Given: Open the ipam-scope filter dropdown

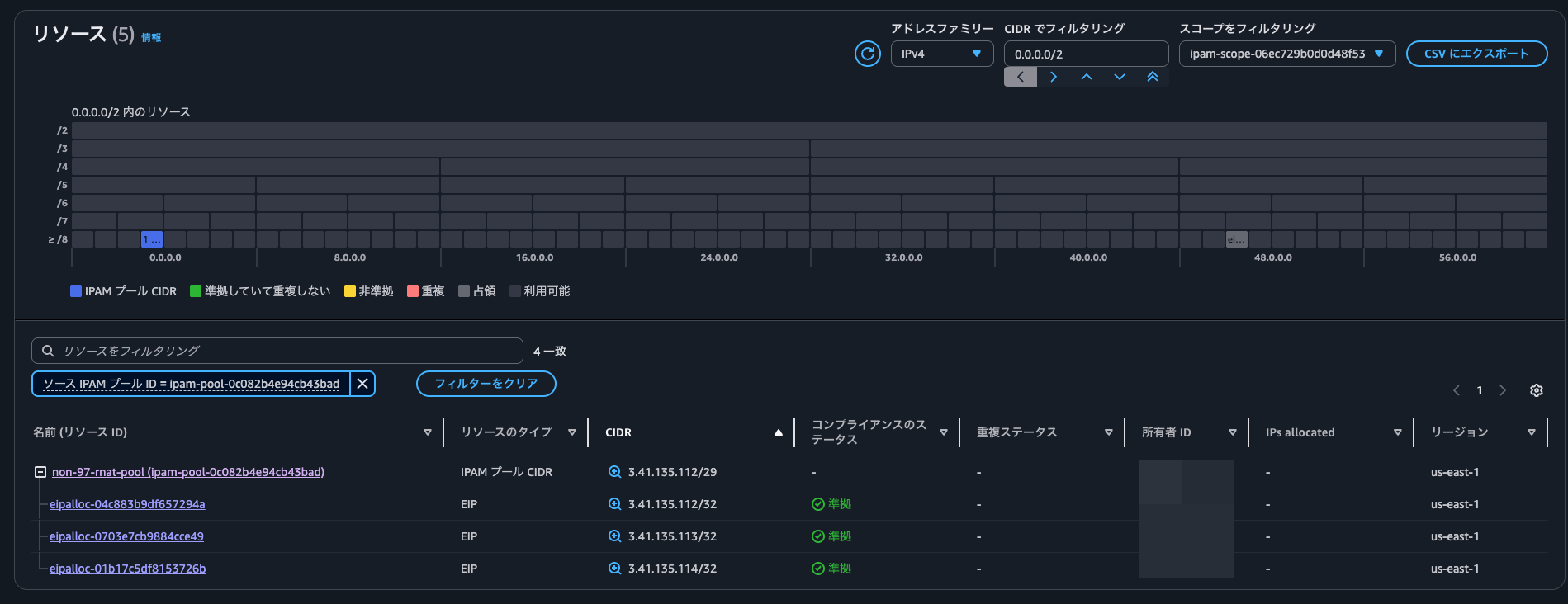Looking at the screenshot, I should pyautogui.click(x=1286, y=54).
